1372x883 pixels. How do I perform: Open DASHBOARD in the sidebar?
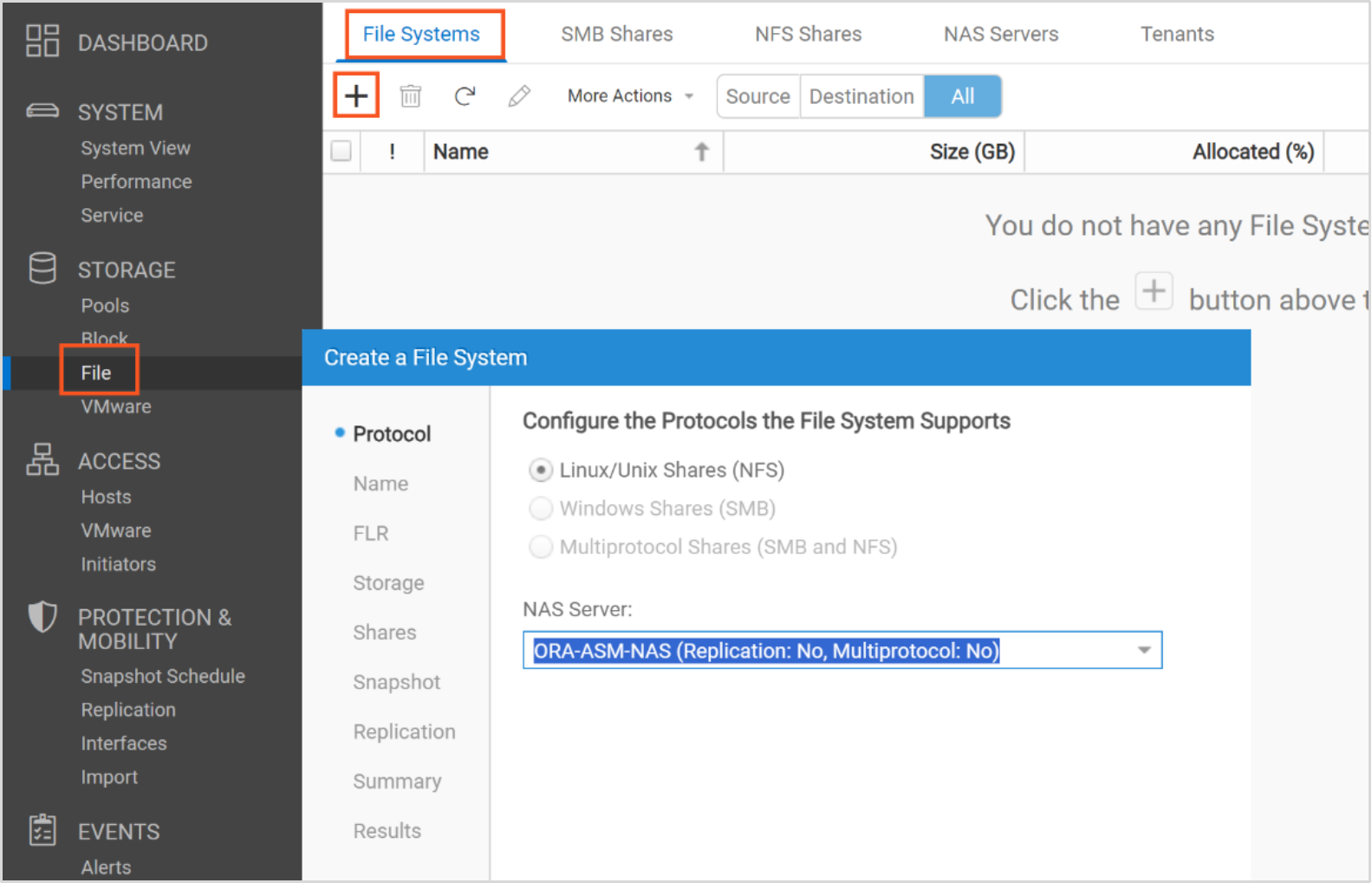143,42
